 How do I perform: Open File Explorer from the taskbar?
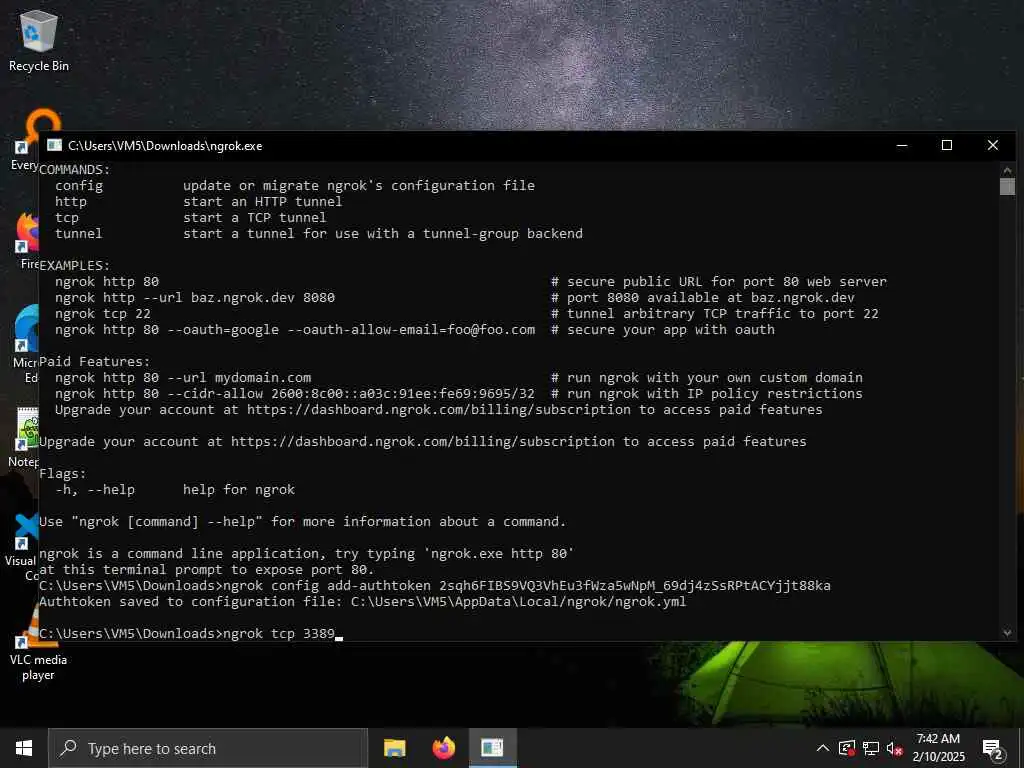tap(394, 748)
